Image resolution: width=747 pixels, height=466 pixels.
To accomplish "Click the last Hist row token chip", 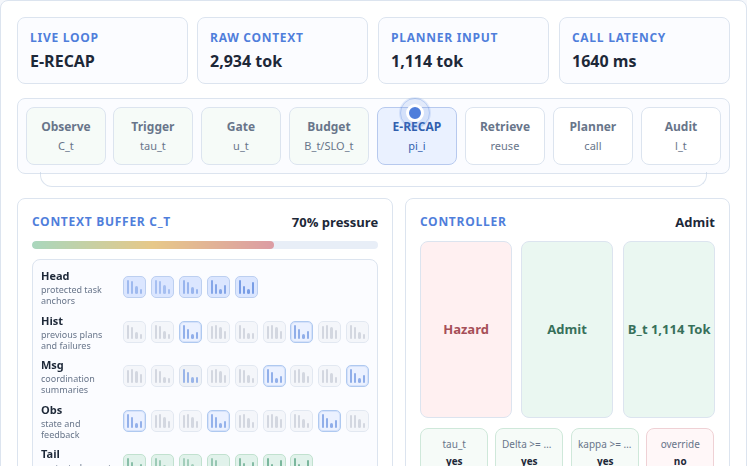I will (357, 332).
